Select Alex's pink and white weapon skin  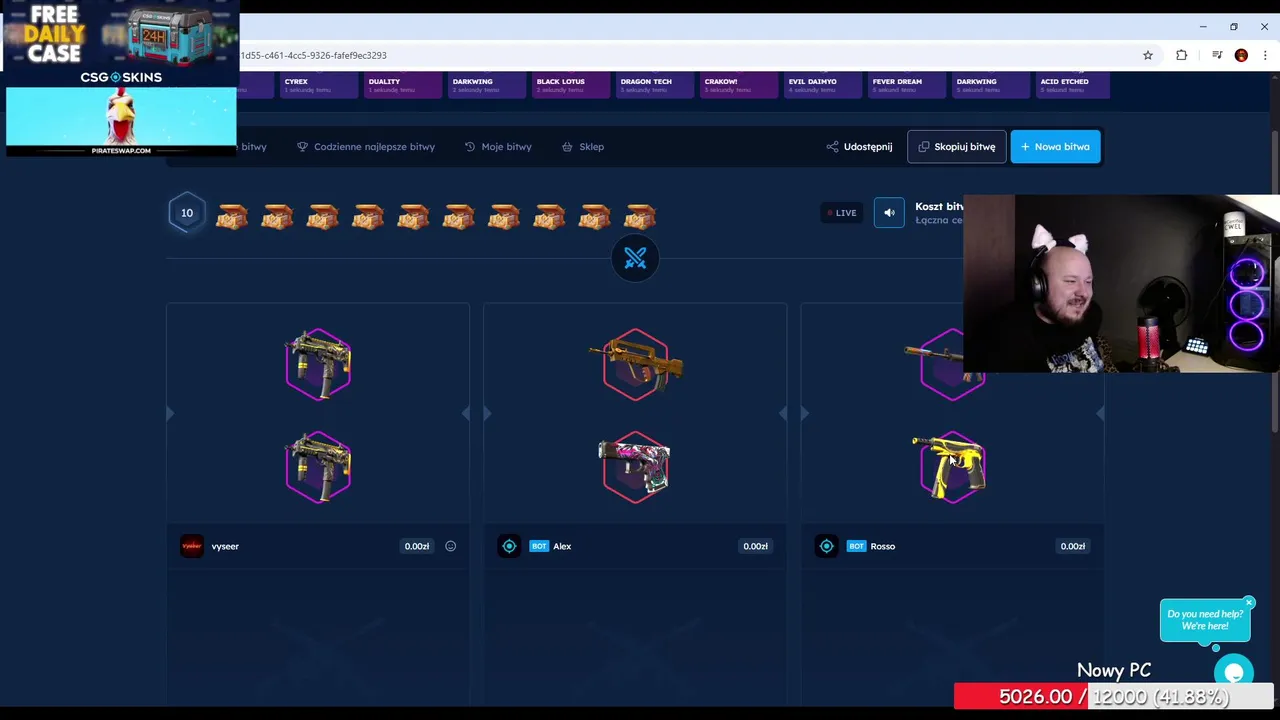tap(636, 466)
